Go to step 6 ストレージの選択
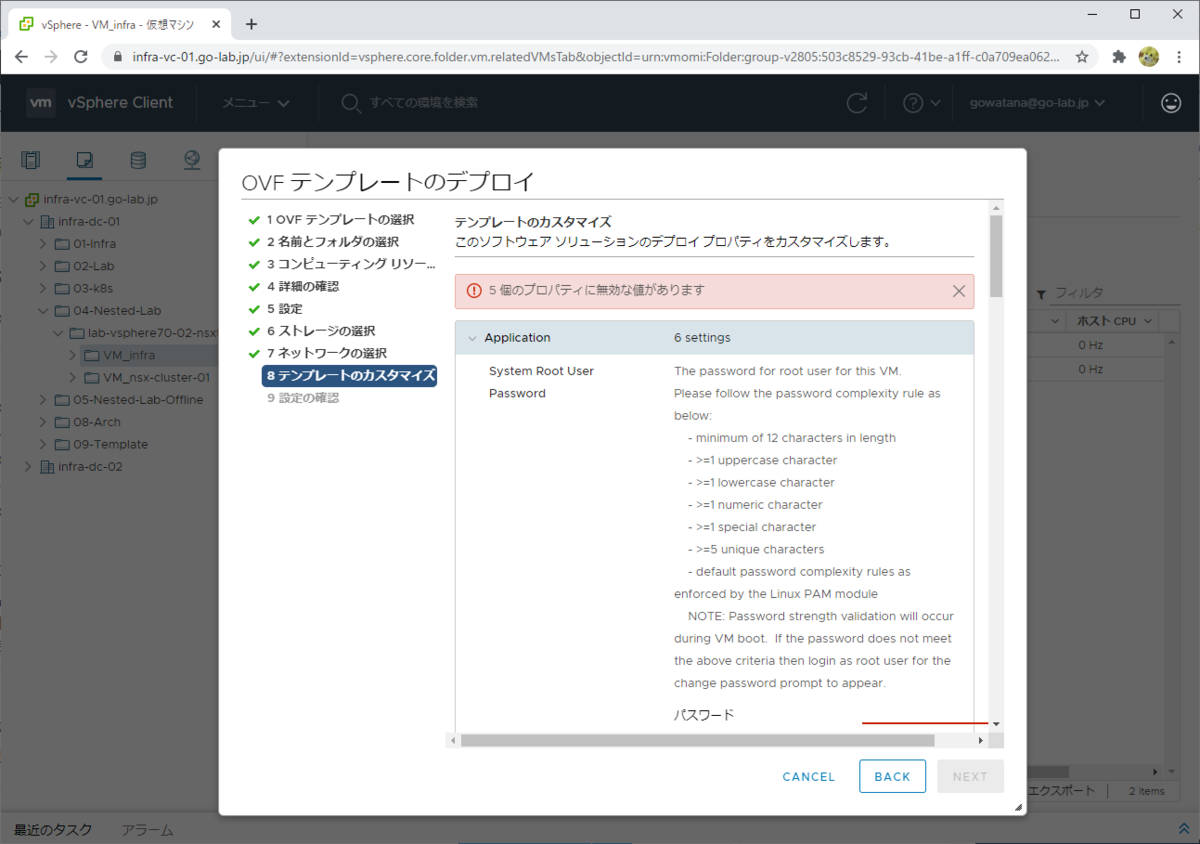Image resolution: width=1200 pixels, height=844 pixels. pyautogui.click(x=321, y=331)
